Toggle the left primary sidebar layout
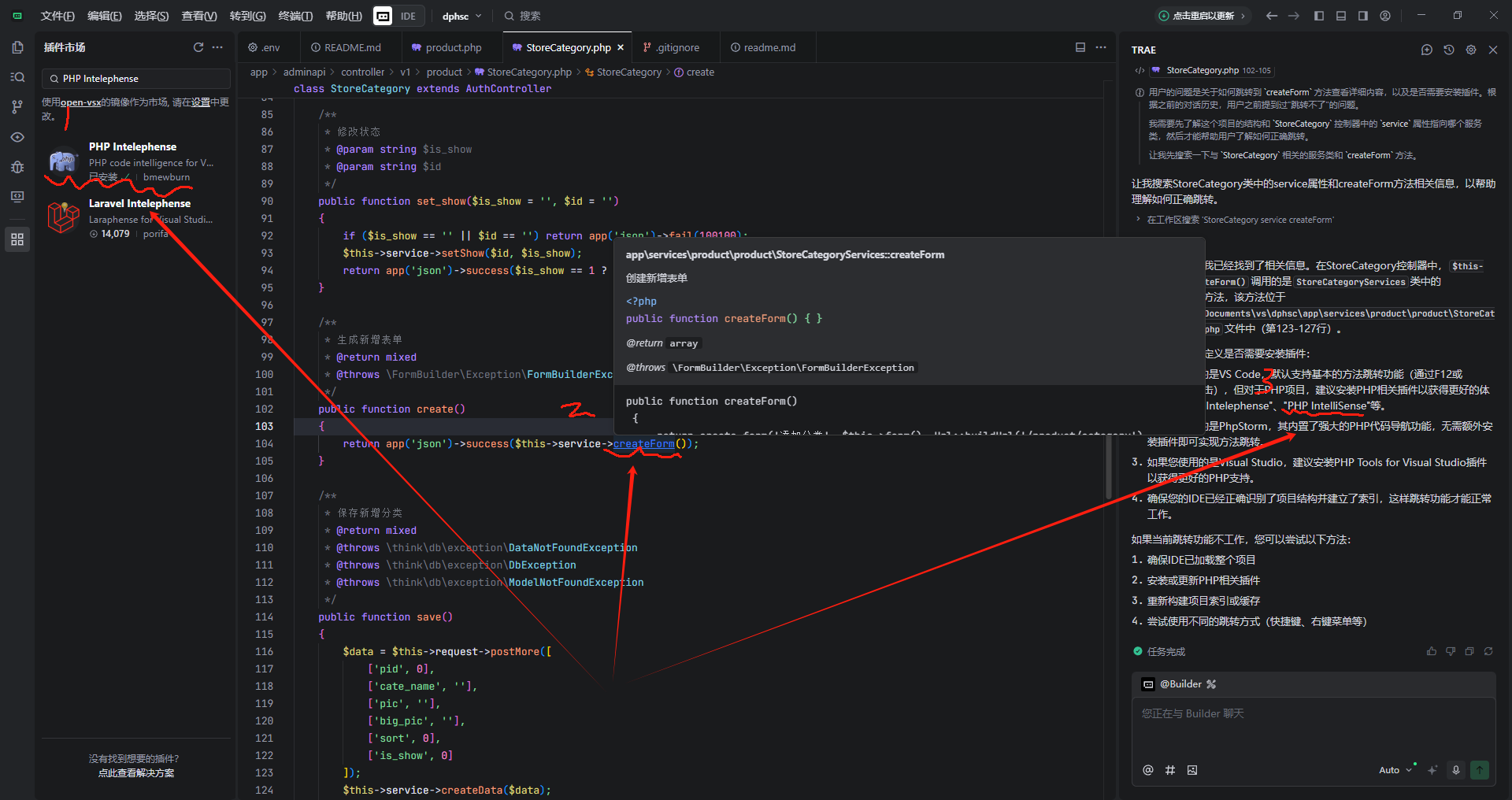This screenshot has width=1512, height=800. (x=1319, y=16)
